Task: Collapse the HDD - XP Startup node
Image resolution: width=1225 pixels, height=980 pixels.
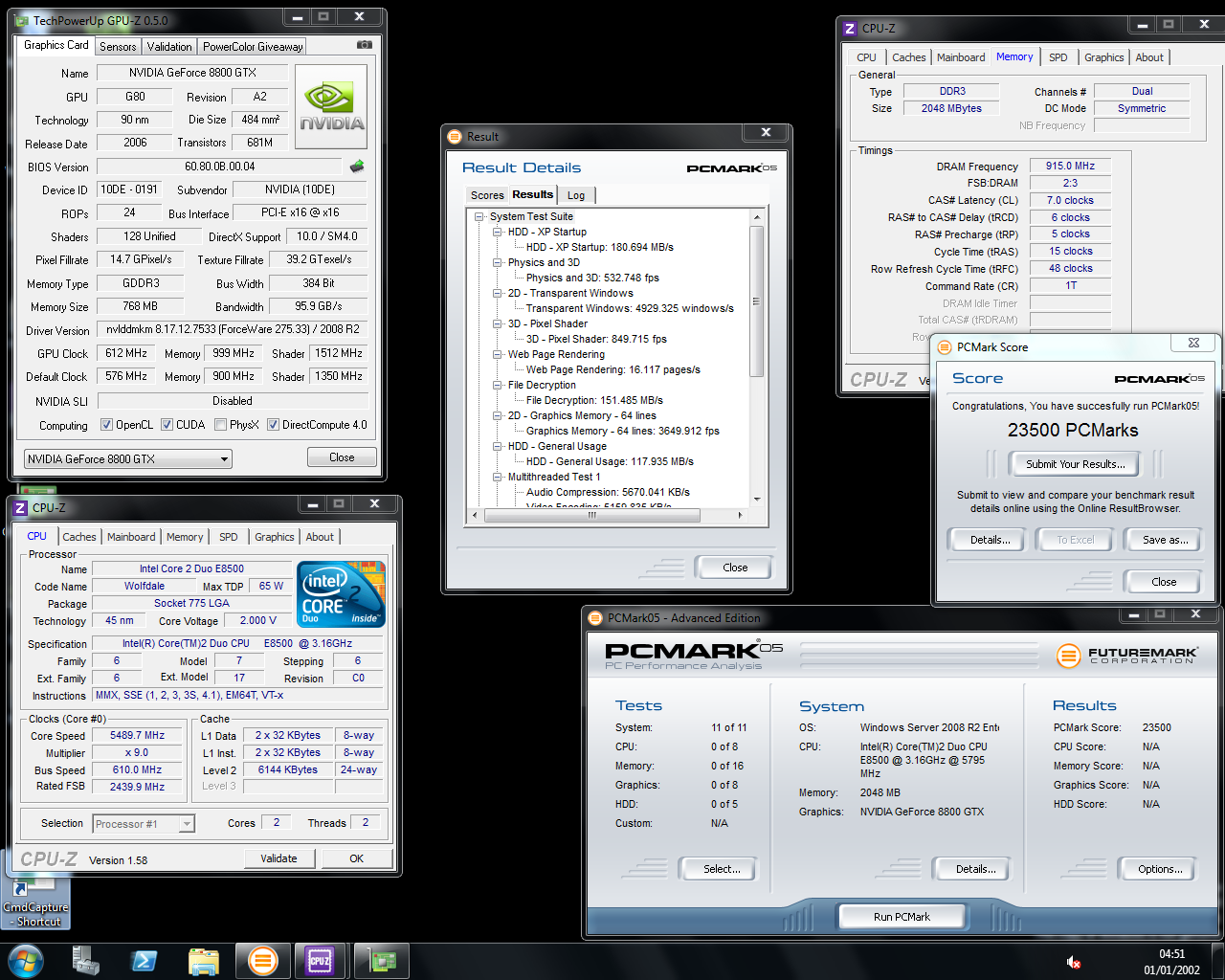Action: 498,233
